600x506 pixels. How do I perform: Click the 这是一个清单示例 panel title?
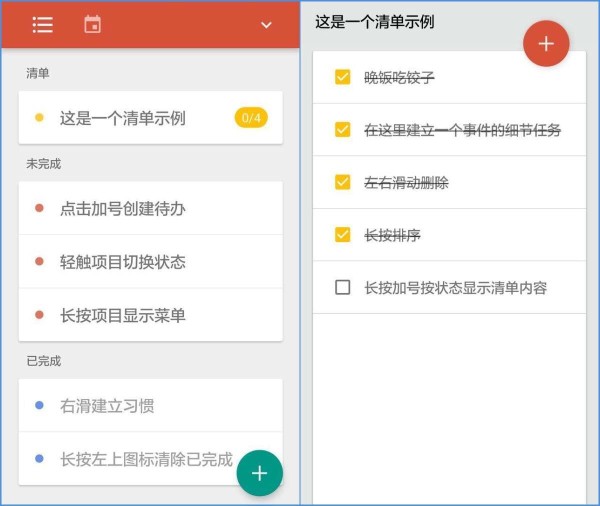point(375,22)
